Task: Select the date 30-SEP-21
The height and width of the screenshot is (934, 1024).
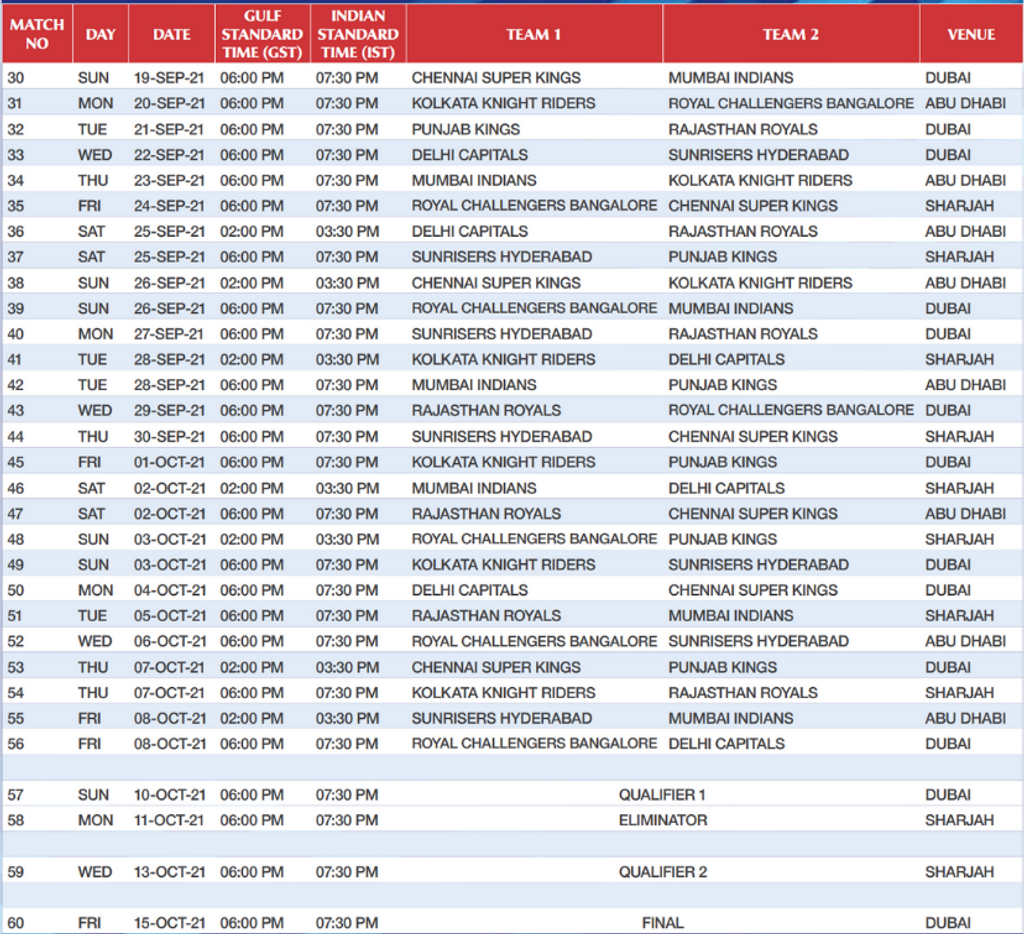Action: pos(169,436)
